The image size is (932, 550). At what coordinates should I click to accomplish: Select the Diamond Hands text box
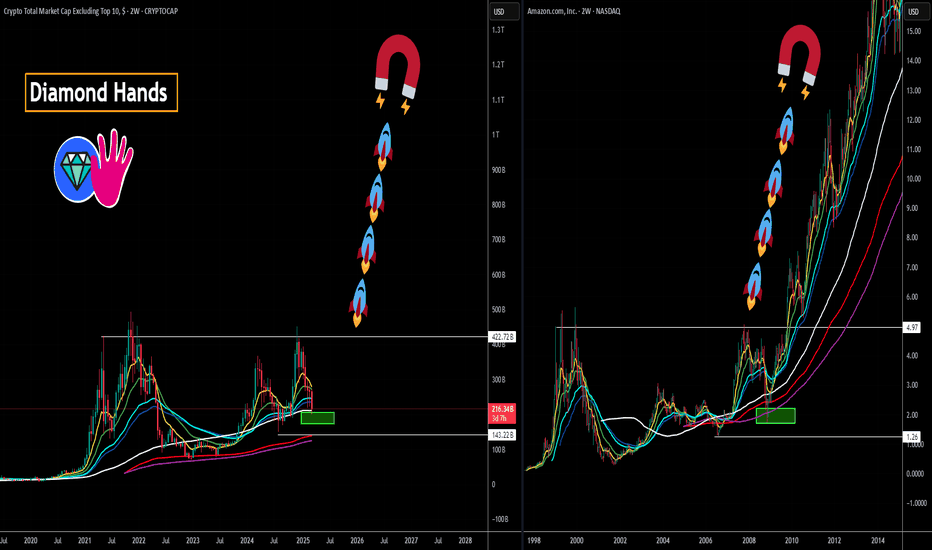click(x=101, y=92)
